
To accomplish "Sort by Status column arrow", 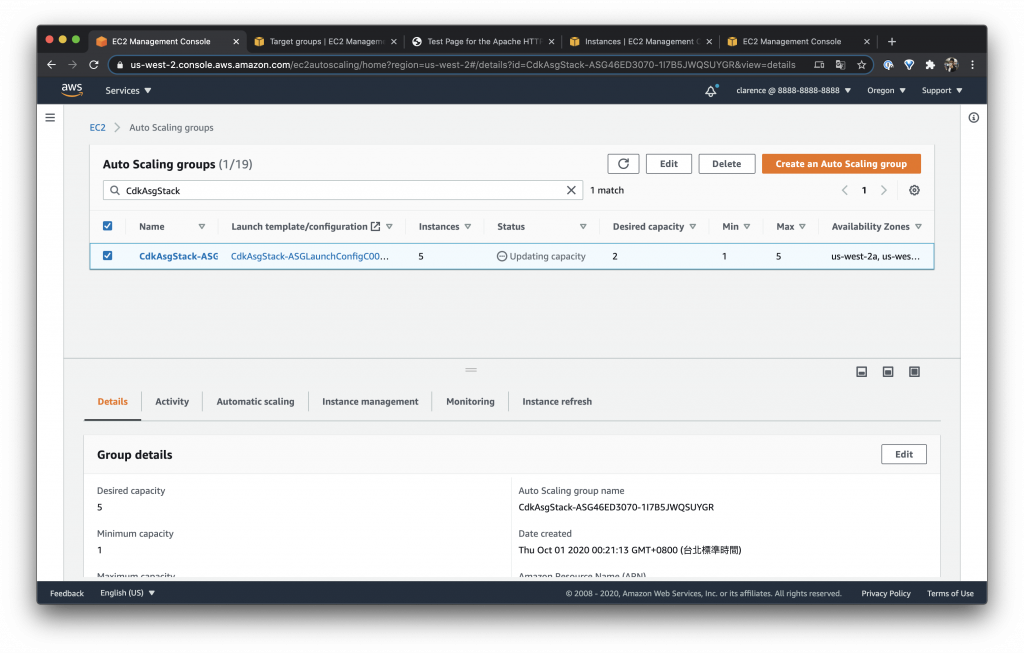I will point(583,227).
